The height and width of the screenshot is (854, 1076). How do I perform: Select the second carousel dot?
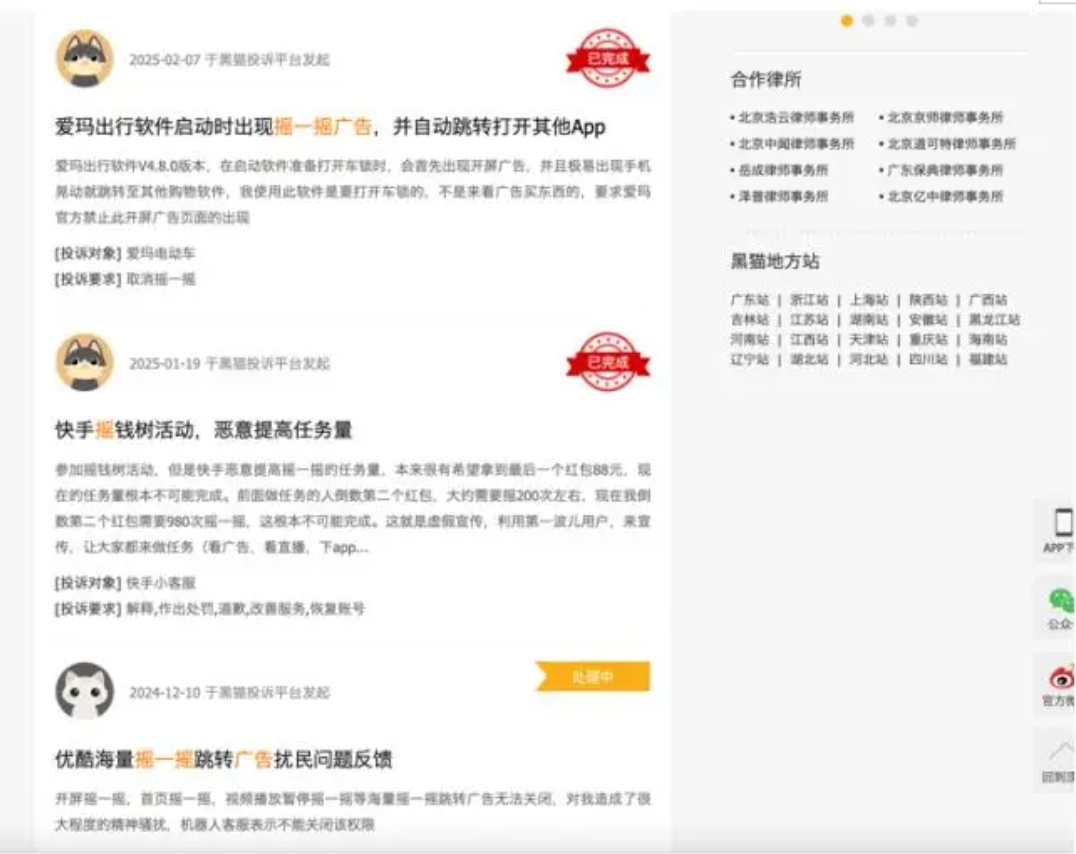tap(868, 21)
